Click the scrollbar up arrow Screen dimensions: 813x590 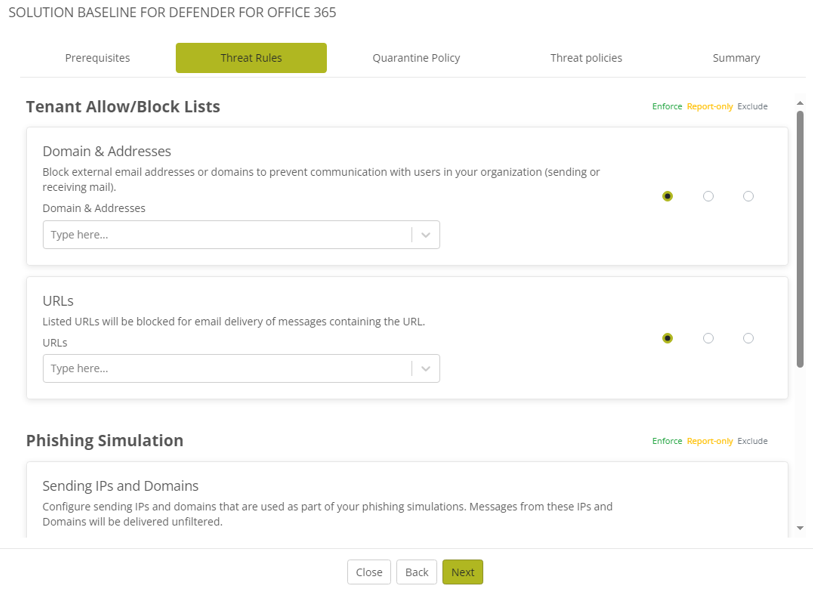800,103
